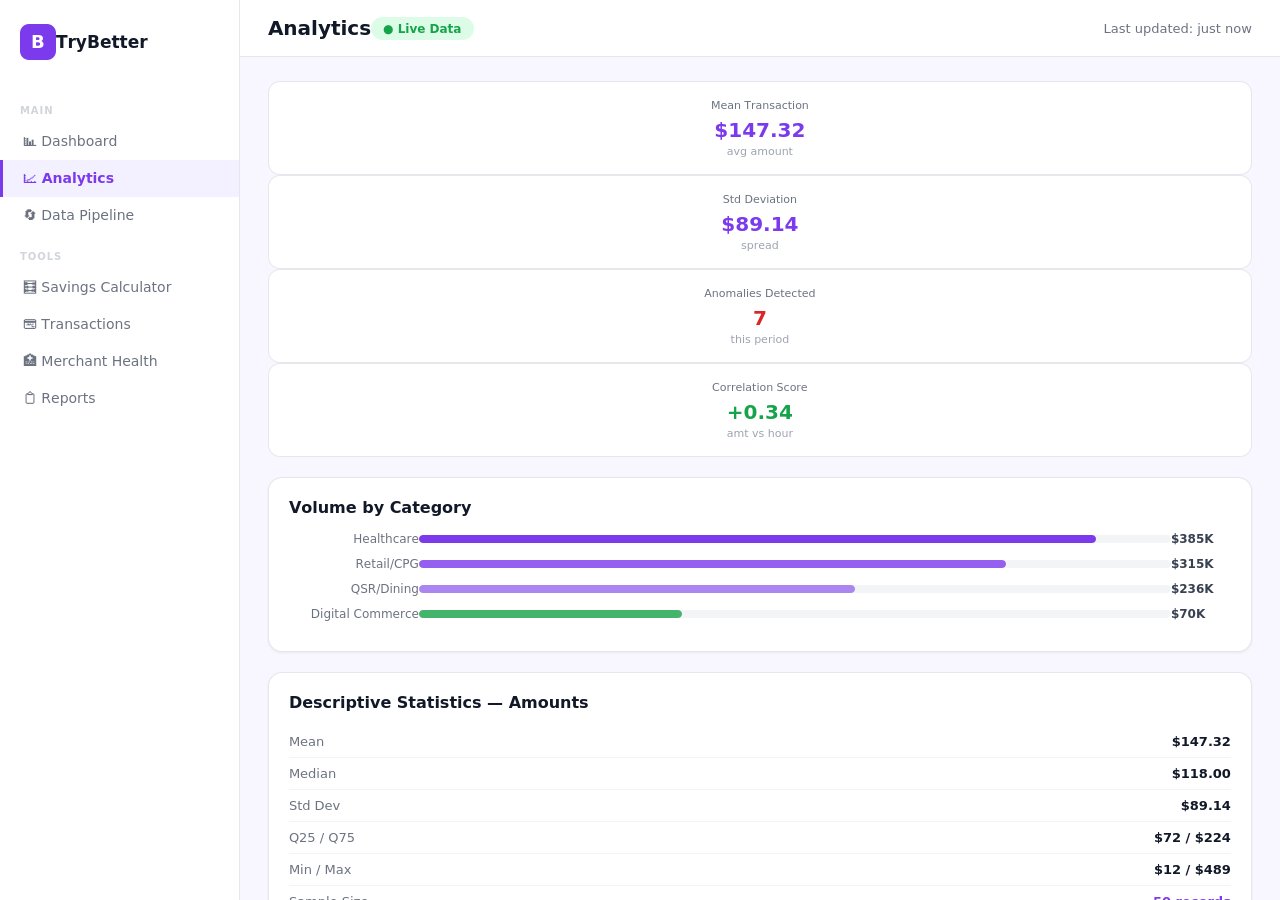Open the Data Pipeline section
Image resolution: width=1280 pixels, height=900 pixels.
point(88,215)
